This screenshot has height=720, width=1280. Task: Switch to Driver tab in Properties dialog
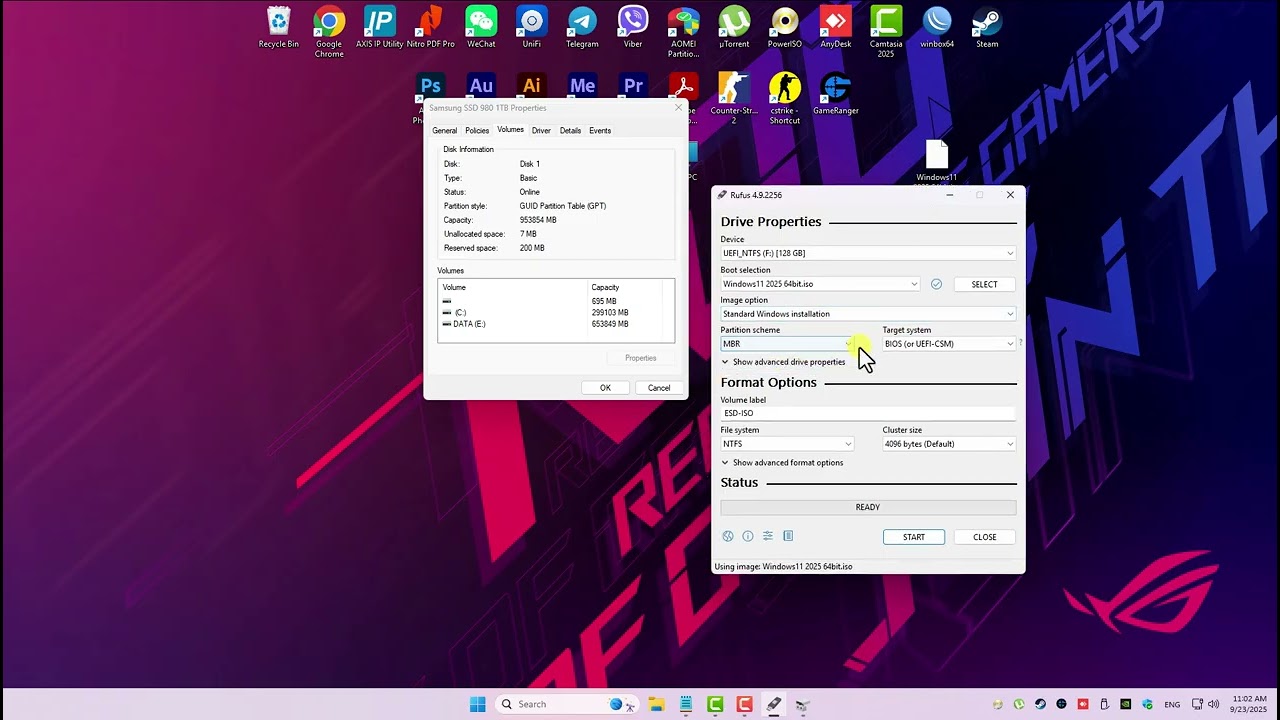(x=541, y=131)
